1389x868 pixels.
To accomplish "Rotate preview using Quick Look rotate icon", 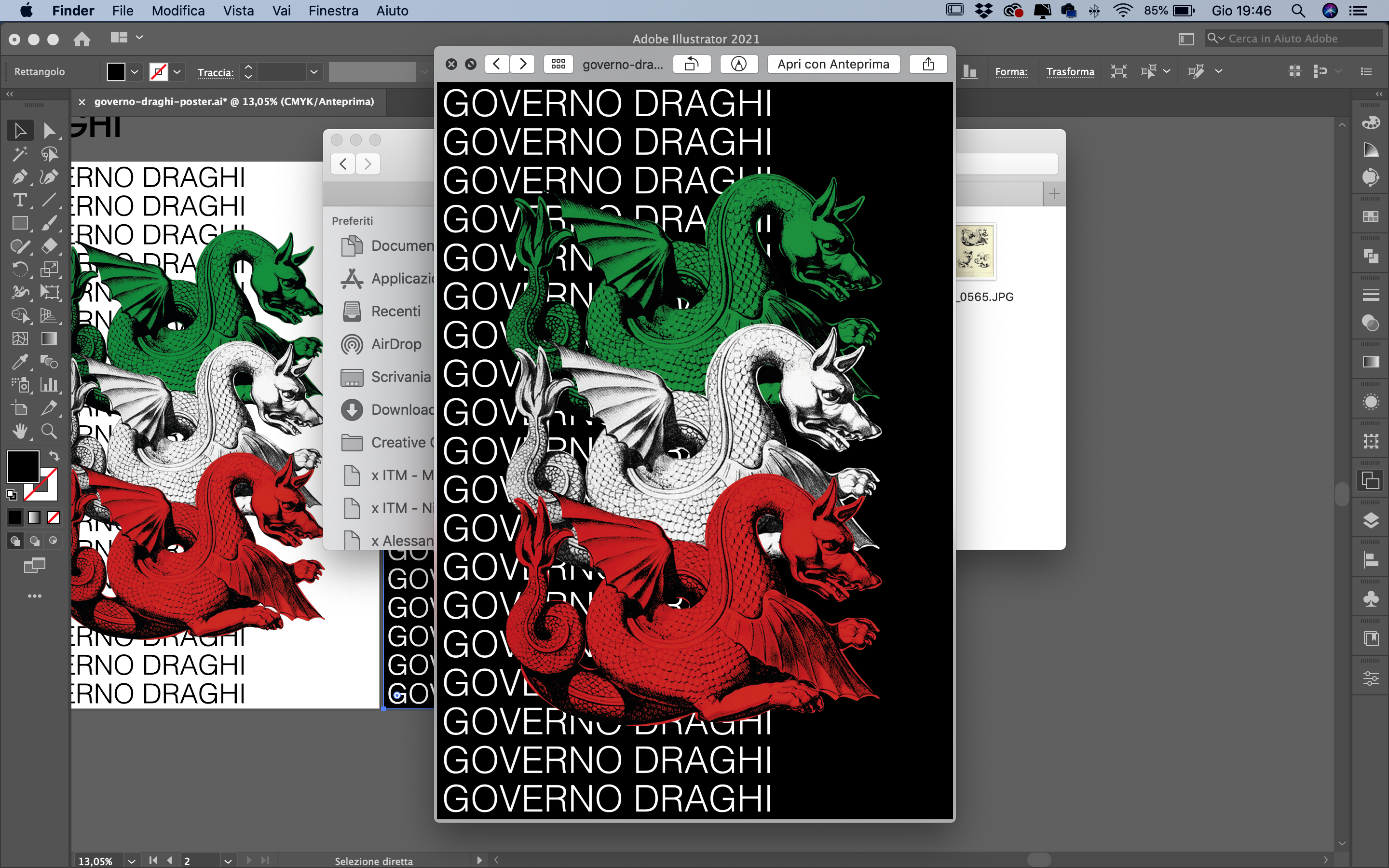I will (692, 64).
